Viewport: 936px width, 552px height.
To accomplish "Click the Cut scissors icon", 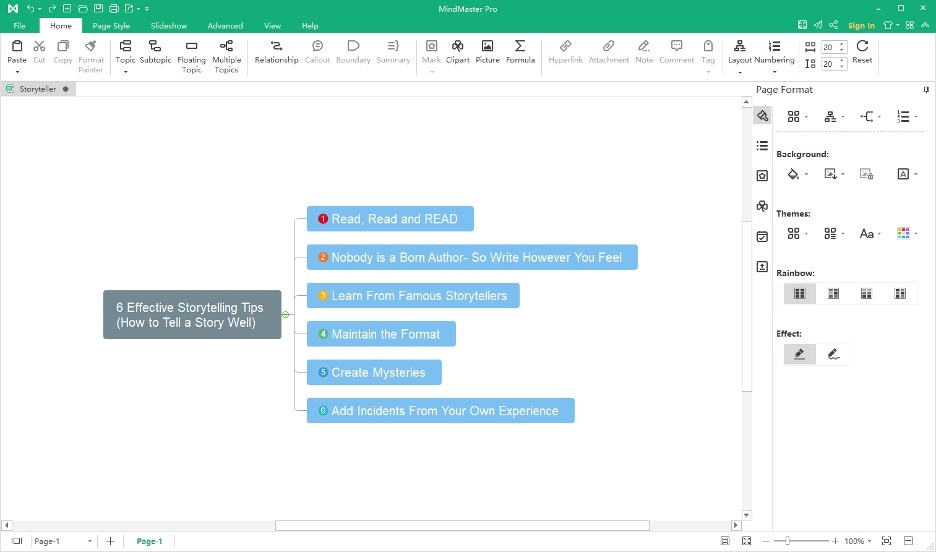I will click(x=39, y=46).
